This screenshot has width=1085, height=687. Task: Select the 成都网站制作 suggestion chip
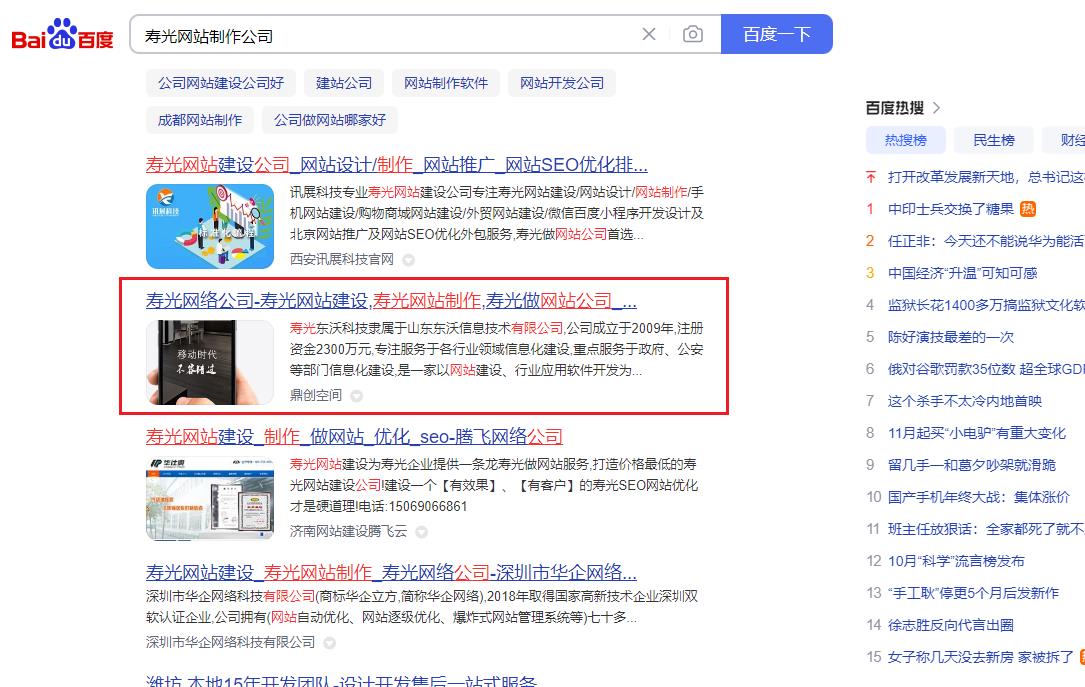click(199, 120)
